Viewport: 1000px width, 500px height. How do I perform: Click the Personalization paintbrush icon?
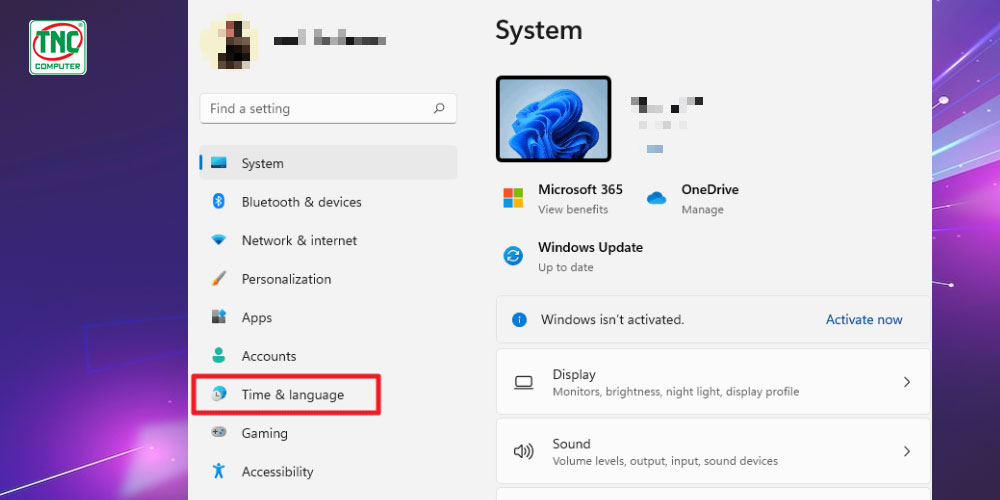click(219, 279)
